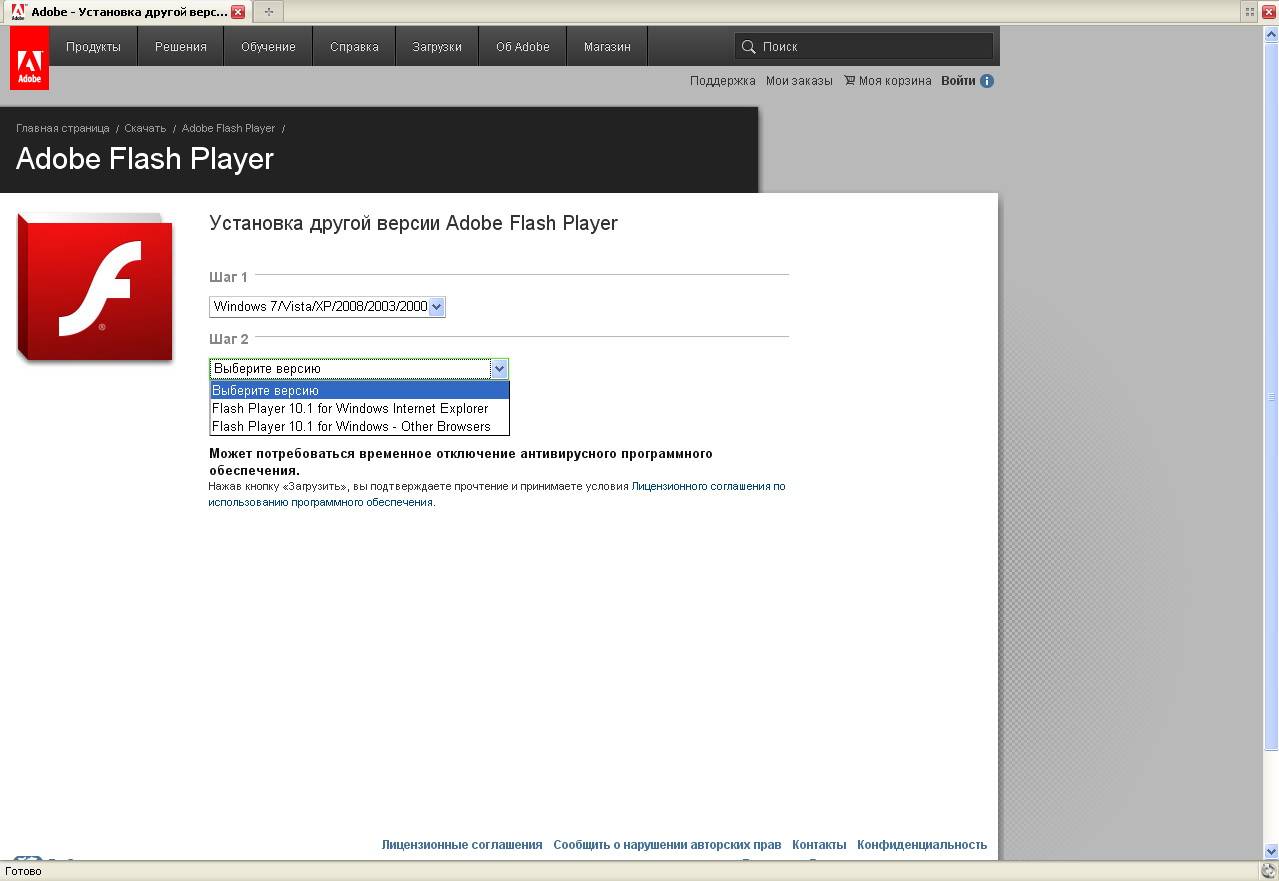Select the Выберите версию option in the list

(360, 391)
